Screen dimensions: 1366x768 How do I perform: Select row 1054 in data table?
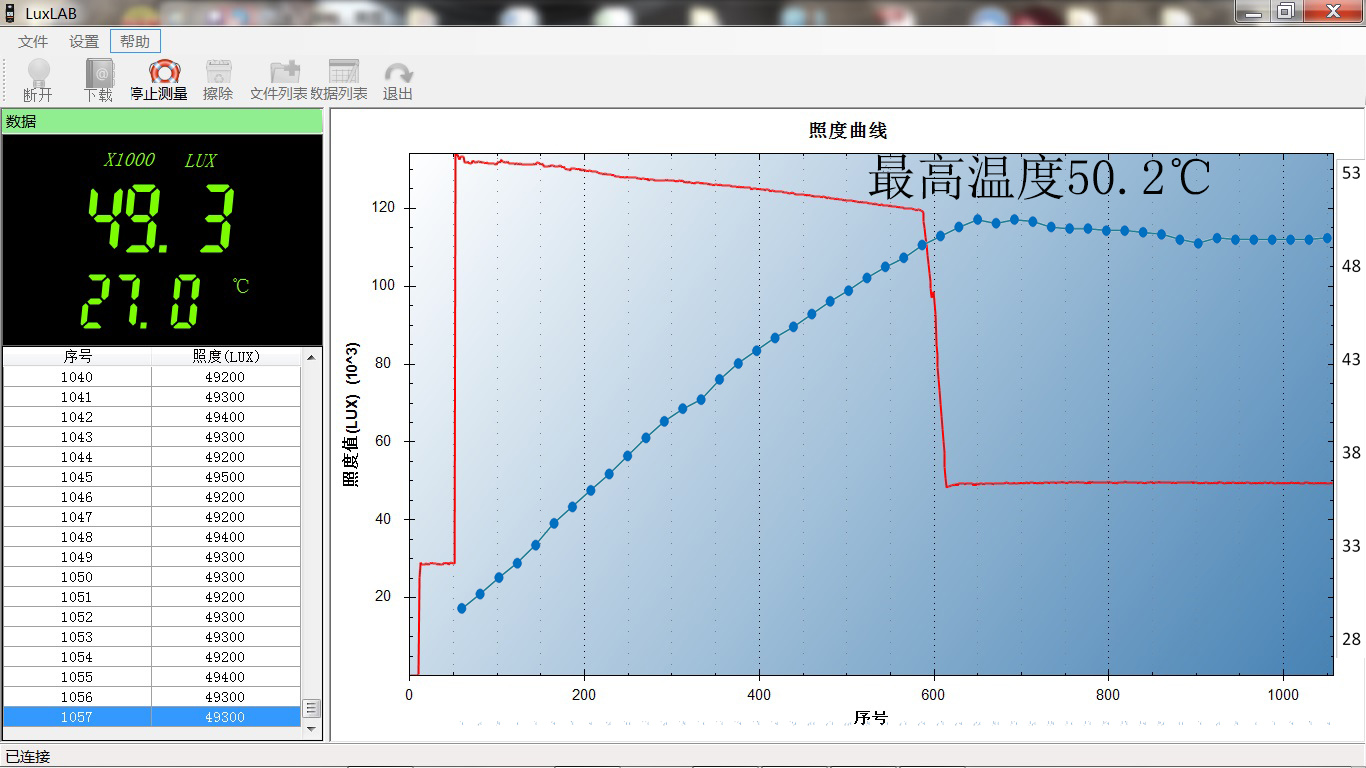[x=152, y=657]
